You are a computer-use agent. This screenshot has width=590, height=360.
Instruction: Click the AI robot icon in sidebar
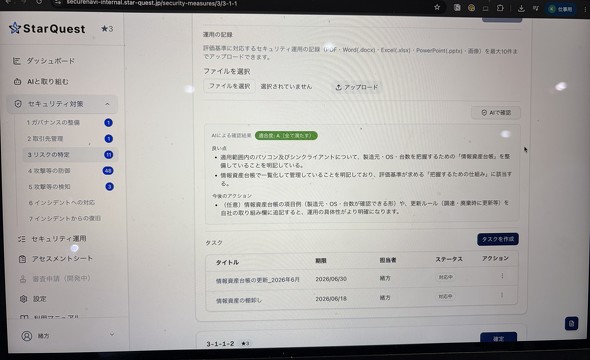click(x=17, y=81)
